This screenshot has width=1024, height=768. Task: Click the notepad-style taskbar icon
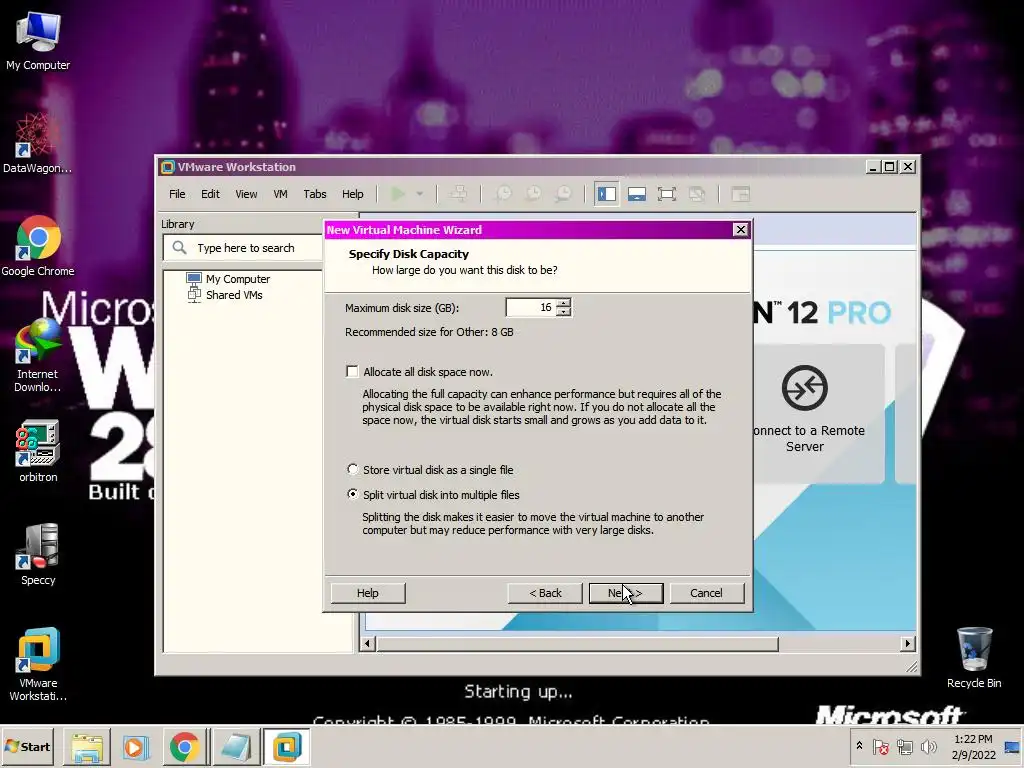[235, 747]
